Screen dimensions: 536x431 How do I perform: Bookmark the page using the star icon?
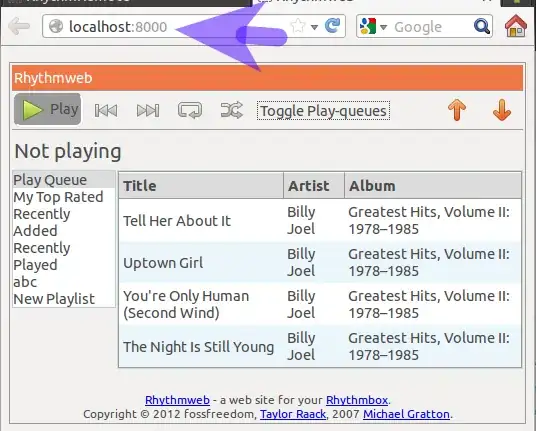[297, 26]
